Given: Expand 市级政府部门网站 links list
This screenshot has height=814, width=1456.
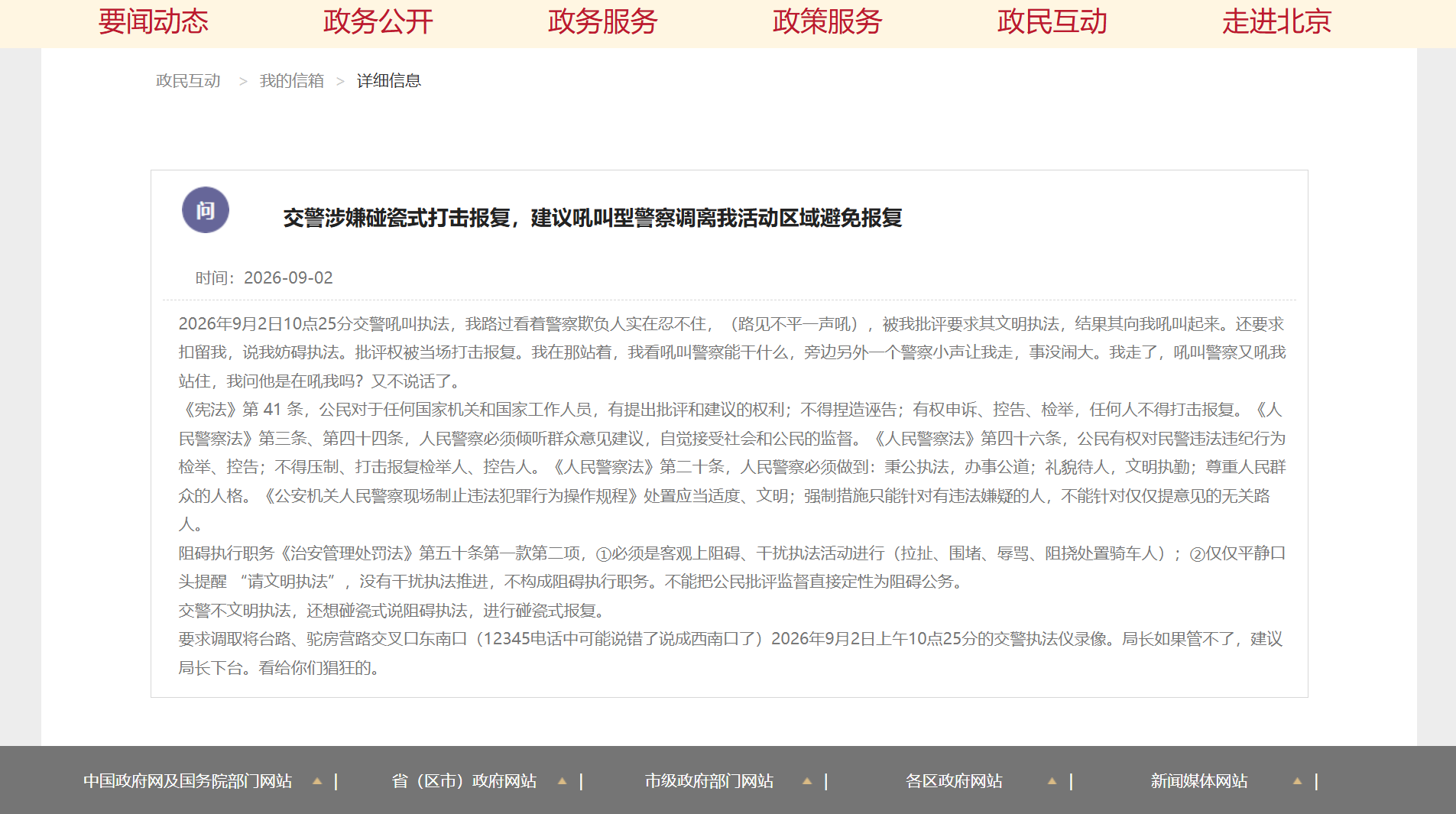Looking at the screenshot, I should 709,781.
